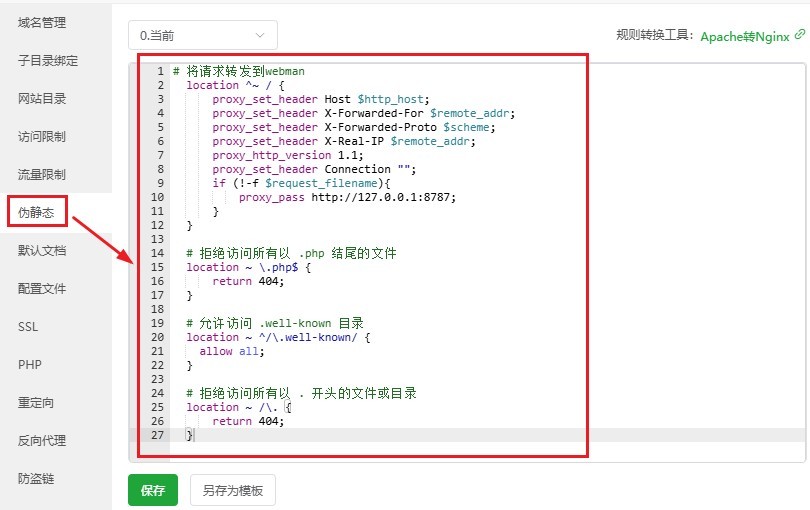Screen dimensions: 810x510
Task: Open the 域名管理 sidebar tab
Action: point(42,23)
